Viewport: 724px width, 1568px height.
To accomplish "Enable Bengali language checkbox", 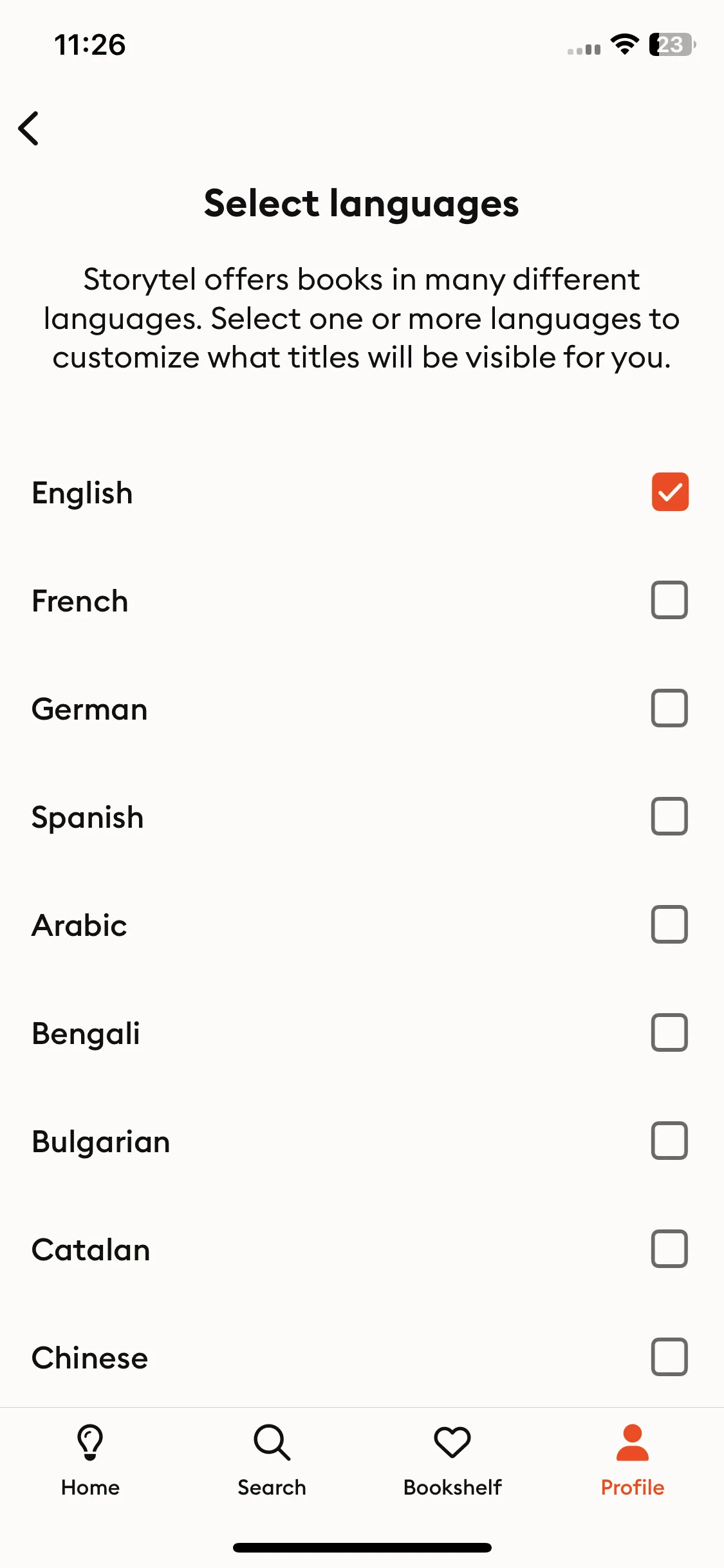I will point(670,1032).
